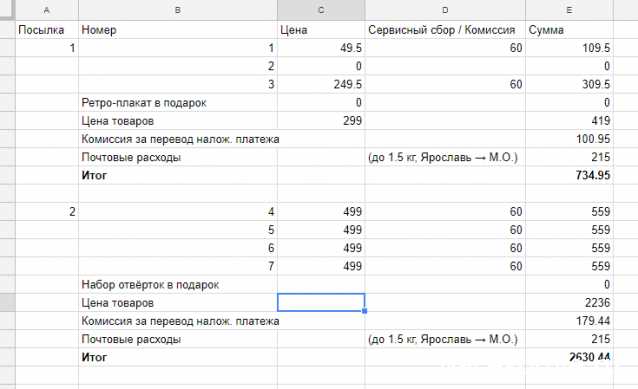Viewport: 638px width, 389px height.
Task: Click the 'Номер' header cell
Action: point(178,30)
